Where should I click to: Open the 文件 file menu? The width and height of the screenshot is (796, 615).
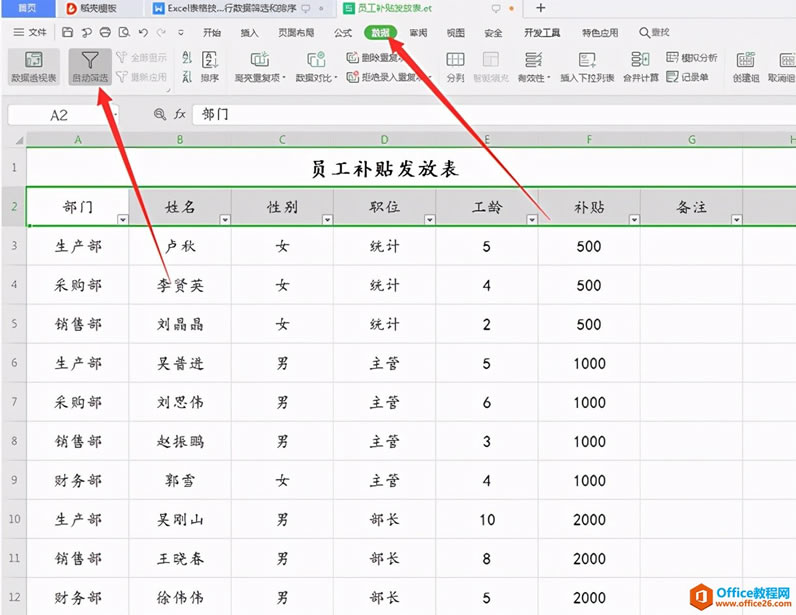(30, 33)
